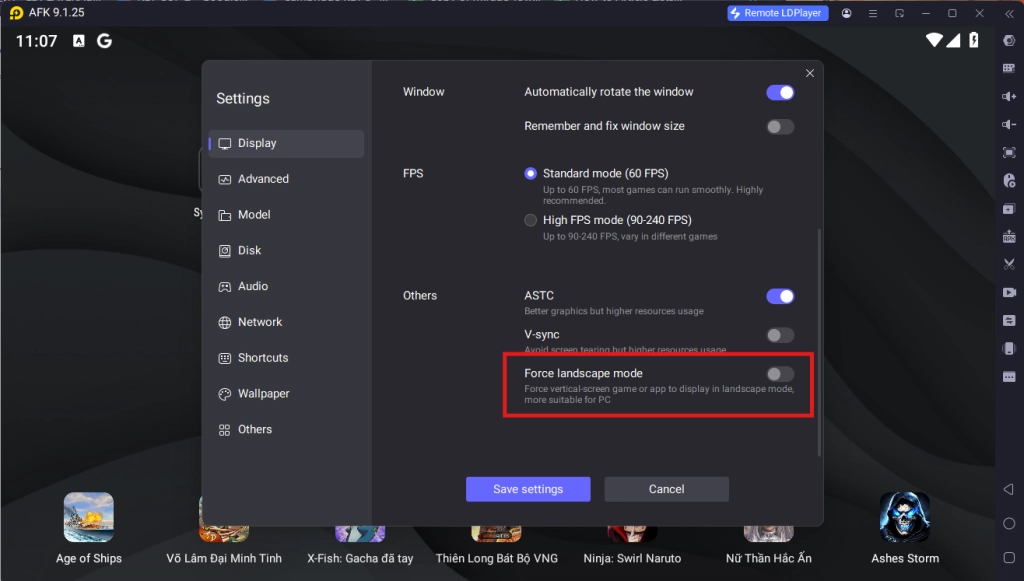Select High FPS mode (90-240 FPS)
Screen dimensions: 1024x581
(530, 220)
